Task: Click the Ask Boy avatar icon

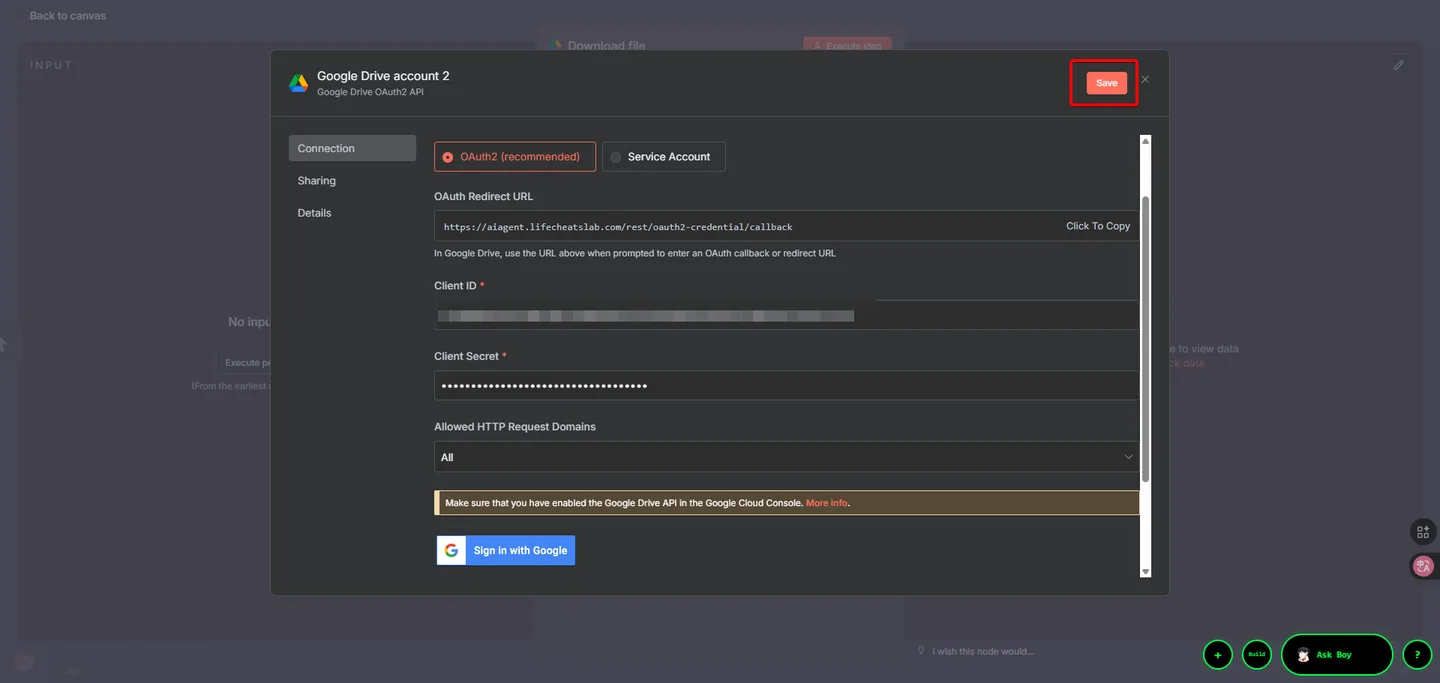Action: 1304,655
